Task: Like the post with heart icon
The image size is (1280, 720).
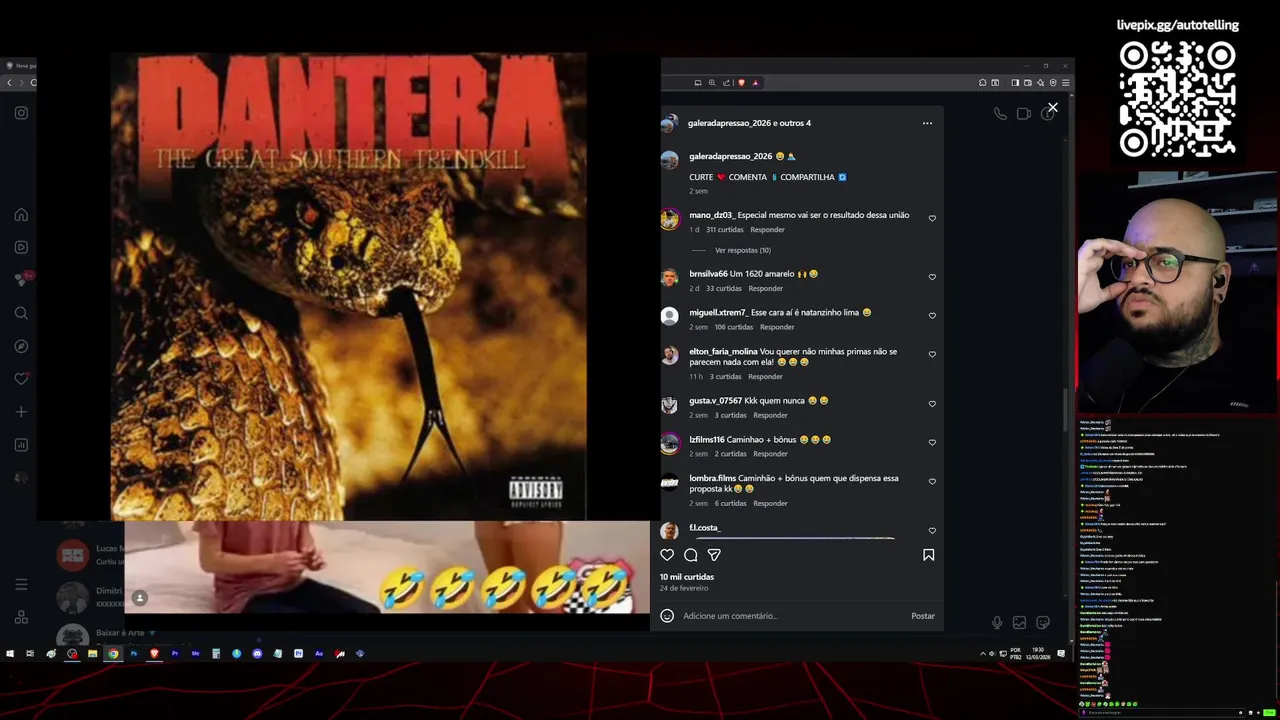Action: pyautogui.click(x=667, y=555)
